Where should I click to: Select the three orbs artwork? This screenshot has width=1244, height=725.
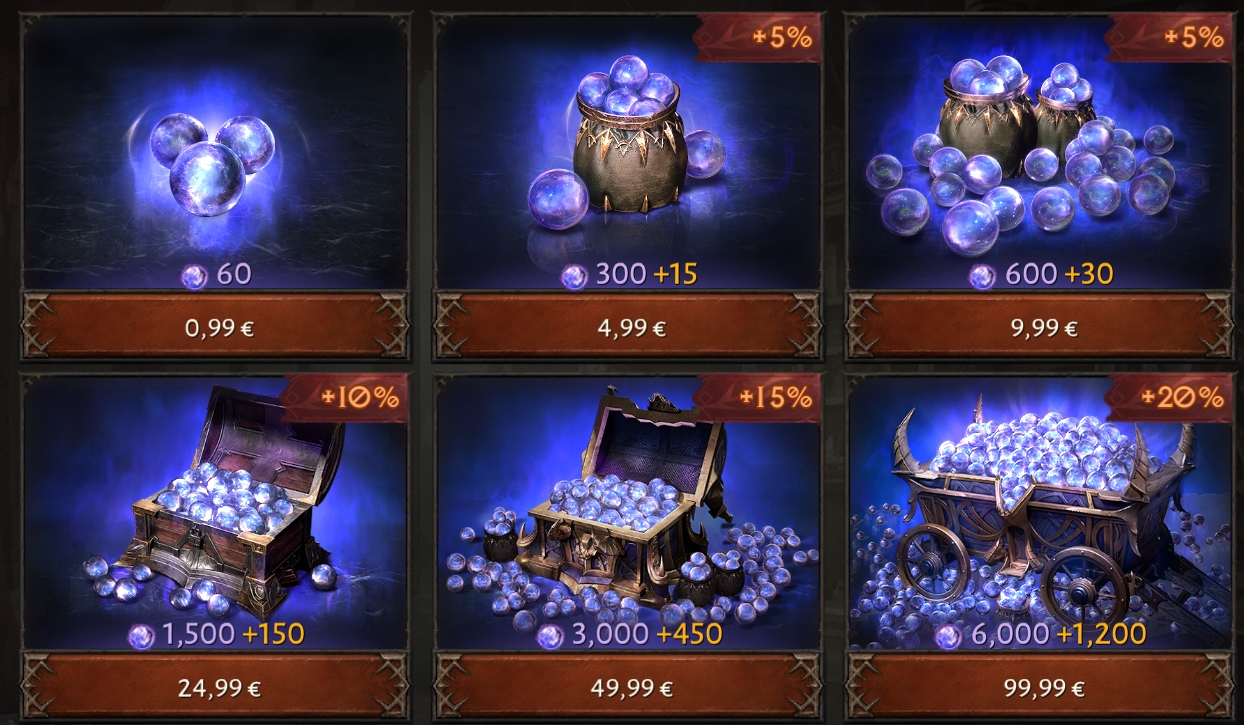click(x=211, y=160)
